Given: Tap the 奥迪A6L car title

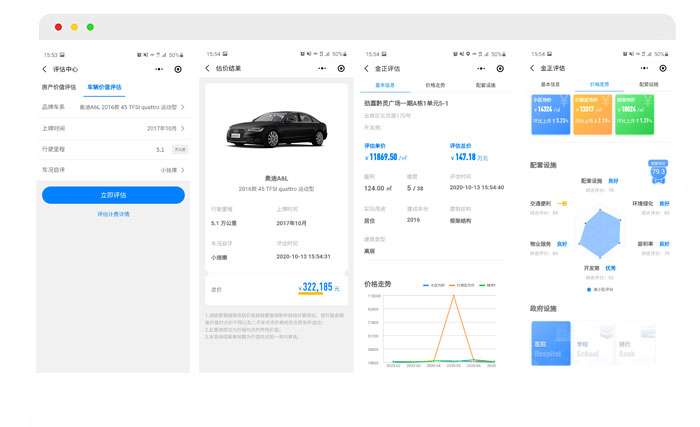Looking at the screenshot, I should coord(276,178).
